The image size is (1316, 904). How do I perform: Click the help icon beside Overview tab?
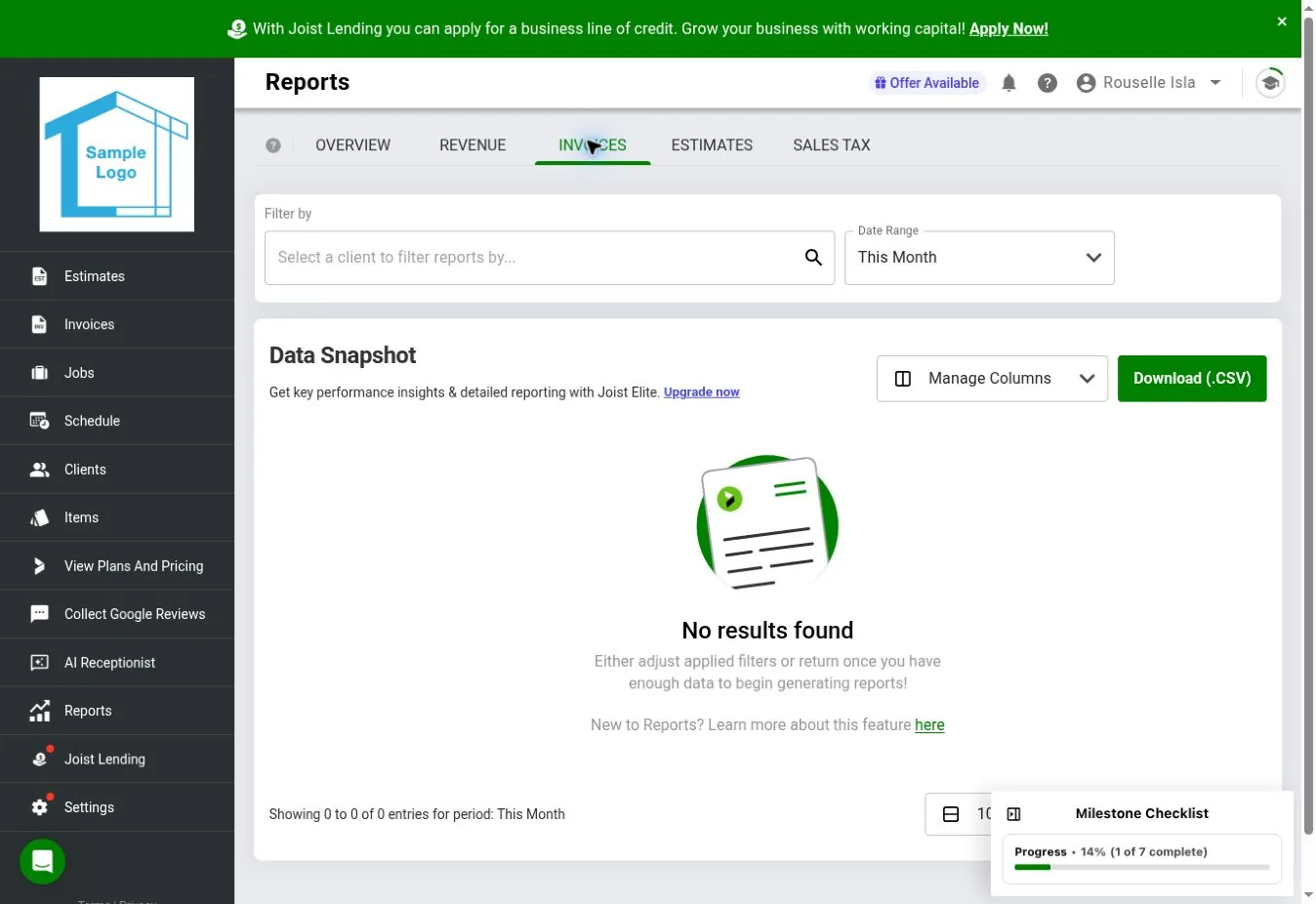(273, 145)
